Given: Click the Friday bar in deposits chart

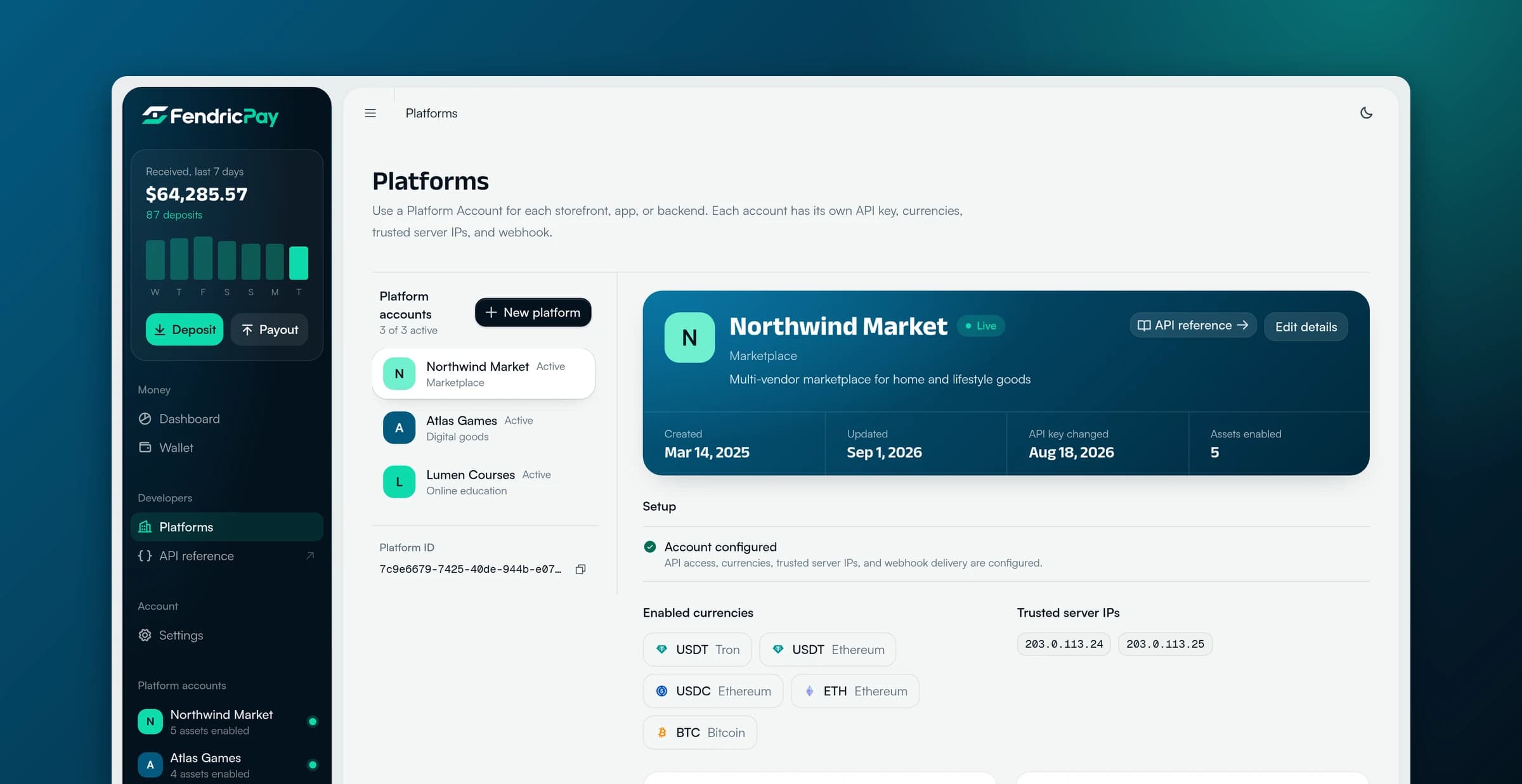Looking at the screenshot, I should (203, 258).
